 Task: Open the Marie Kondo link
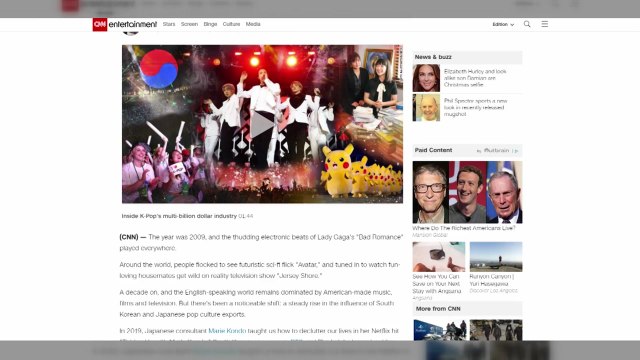tap(227, 331)
